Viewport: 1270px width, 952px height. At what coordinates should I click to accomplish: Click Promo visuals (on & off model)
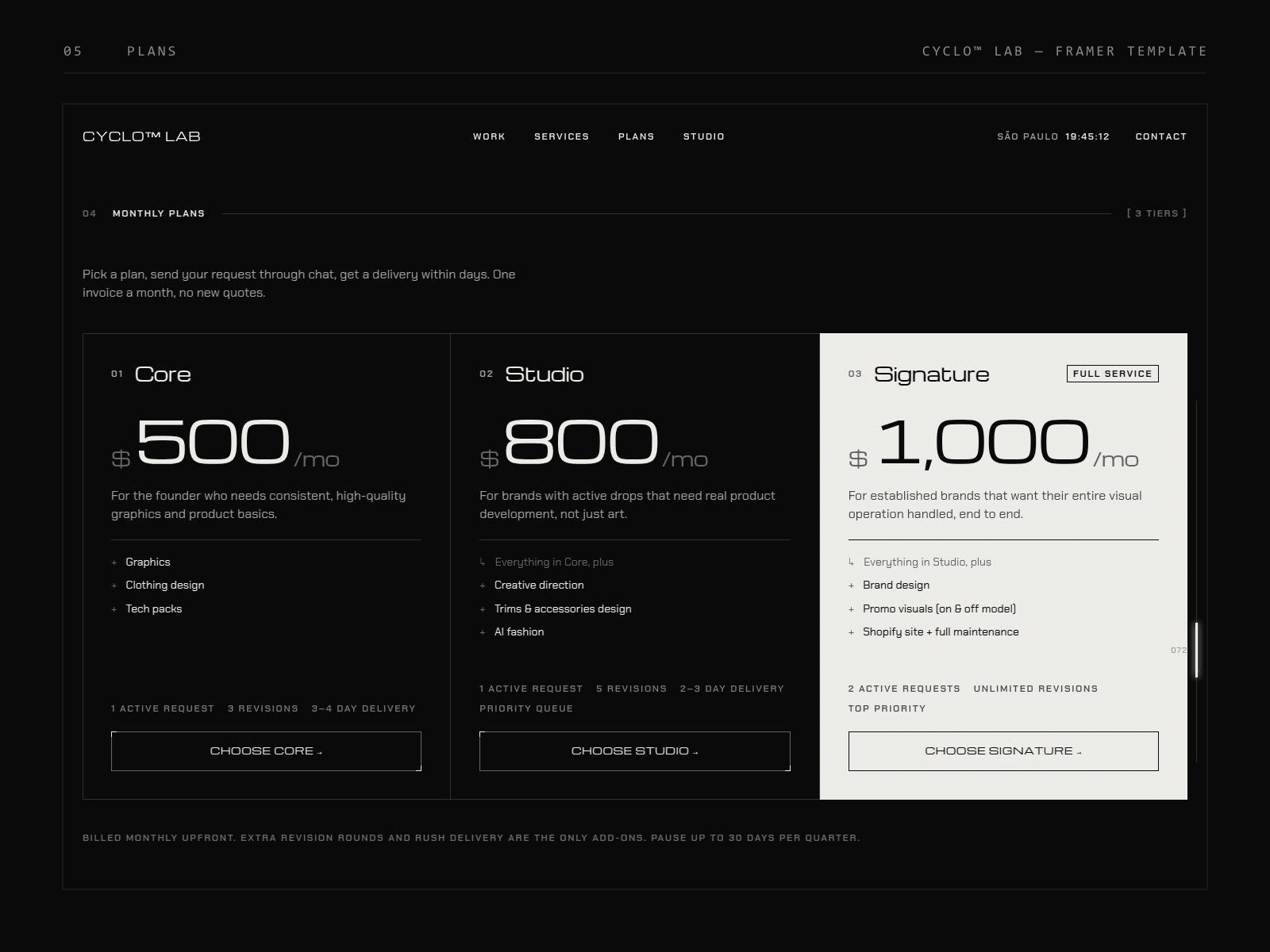click(939, 608)
